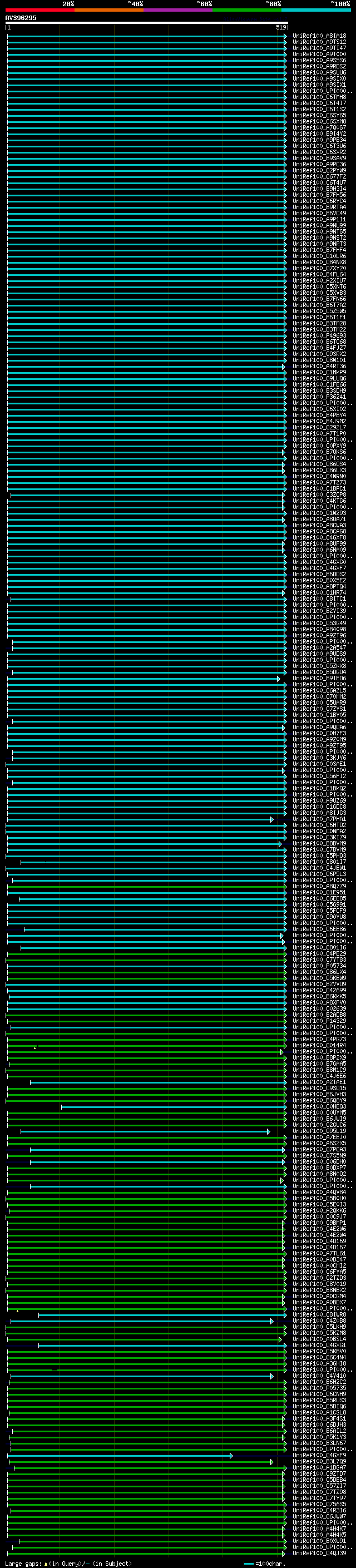Viewport: 356px width, 1568px height.
Task: Select the UniRef100_A1CSL8 label
Action: 319,1412
